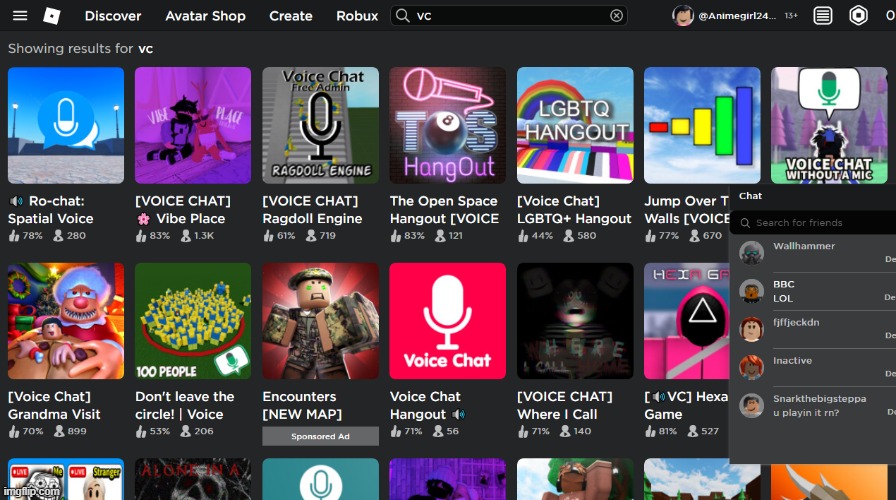Screen dimensions: 896x500
Task: Open Wallhammer's avatar in chat
Action: click(x=751, y=253)
